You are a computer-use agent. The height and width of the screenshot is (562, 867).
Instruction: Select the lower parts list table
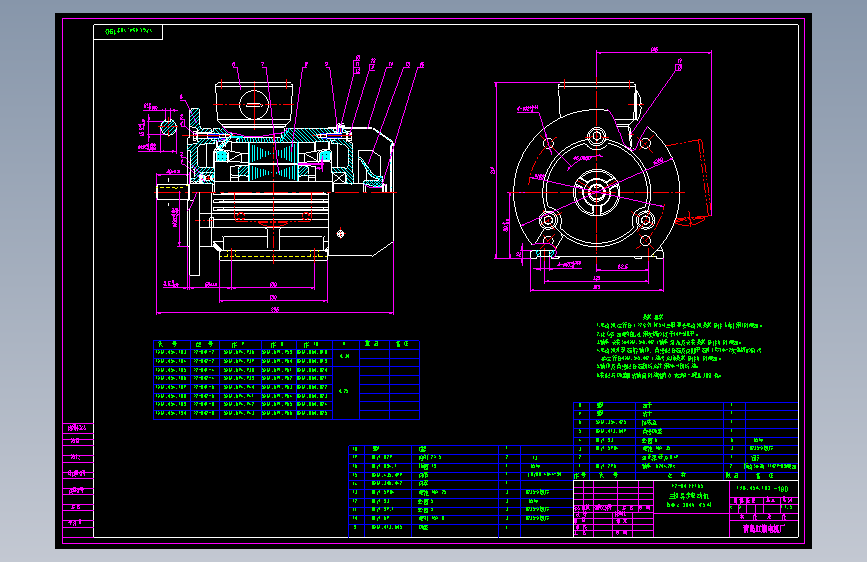[460, 492]
